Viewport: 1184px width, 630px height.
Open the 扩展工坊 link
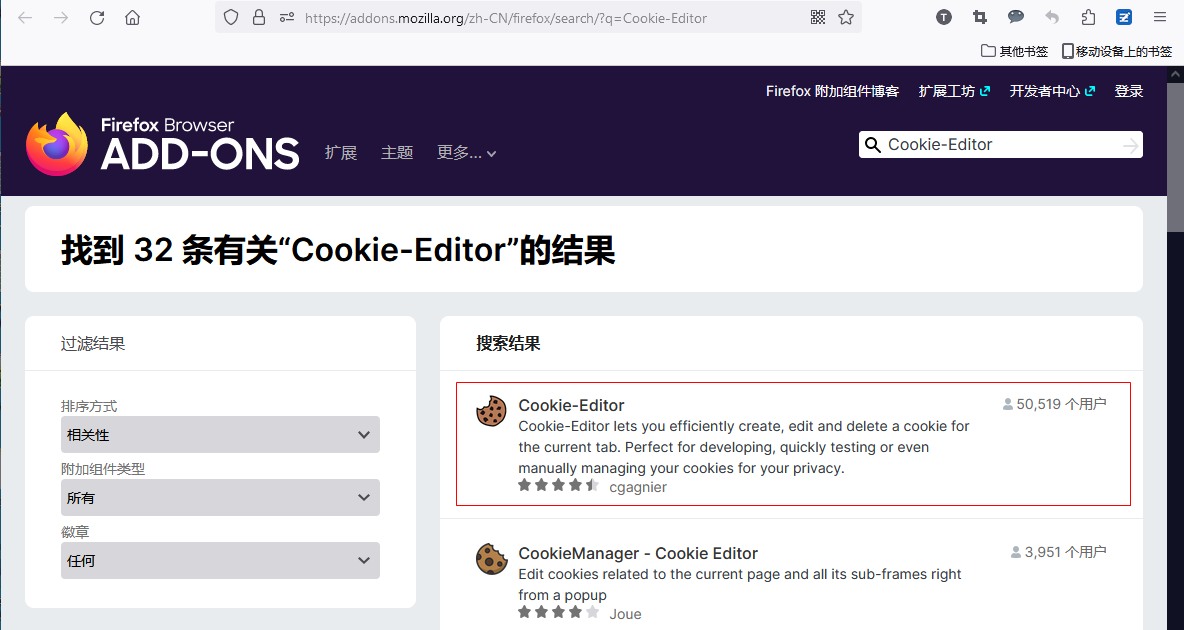click(954, 91)
